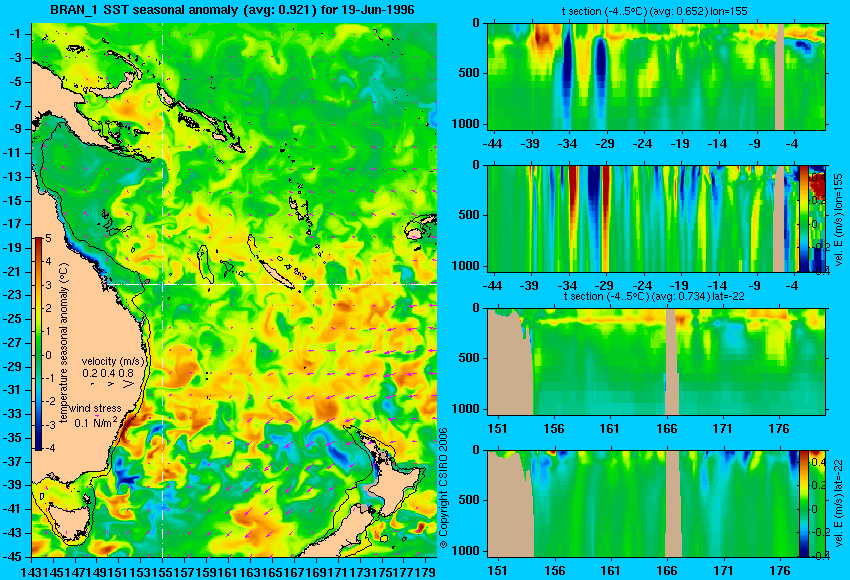850x580 pixels.
Task: Click the '500' depth tick of the lat=-22 temperature section
Action: click(x=469, y=358)
